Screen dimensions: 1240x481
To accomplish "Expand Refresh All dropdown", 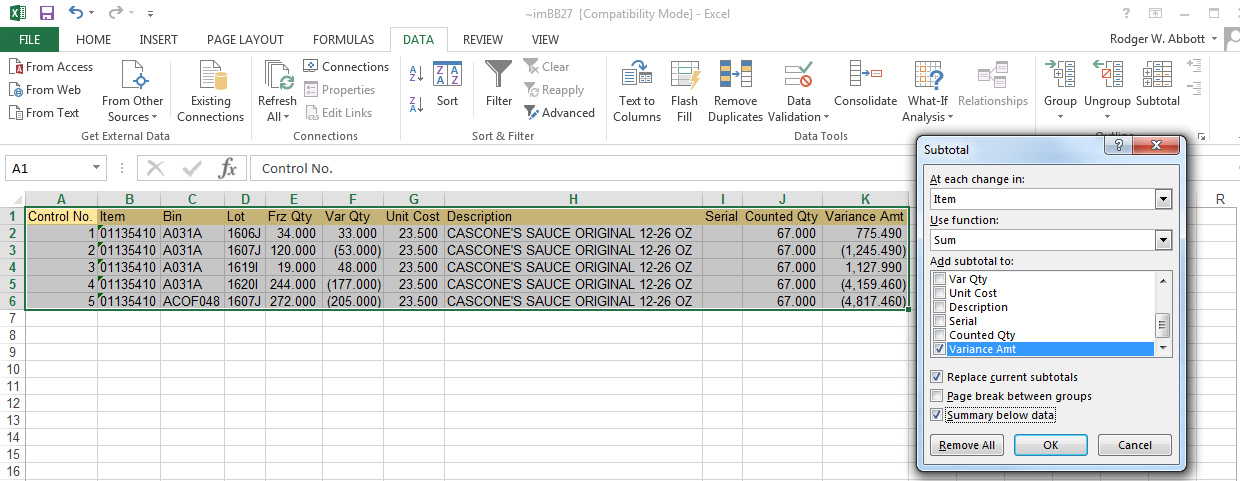I will [x=288, y=117].
